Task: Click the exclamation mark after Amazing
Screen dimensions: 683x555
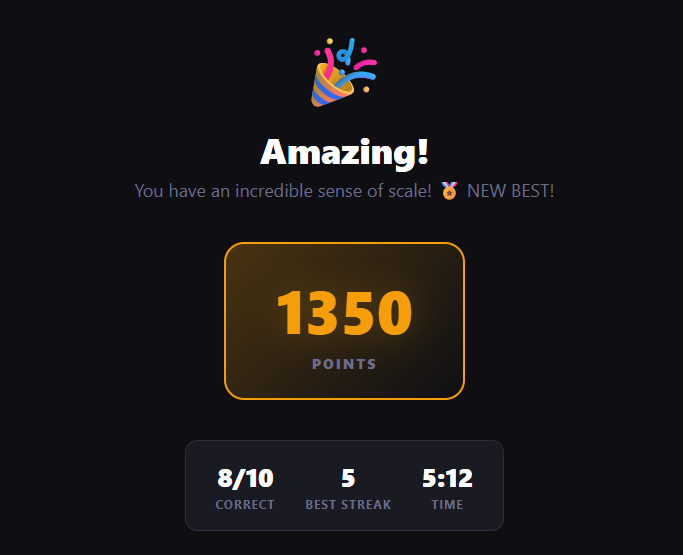Action: pos(423,151)
